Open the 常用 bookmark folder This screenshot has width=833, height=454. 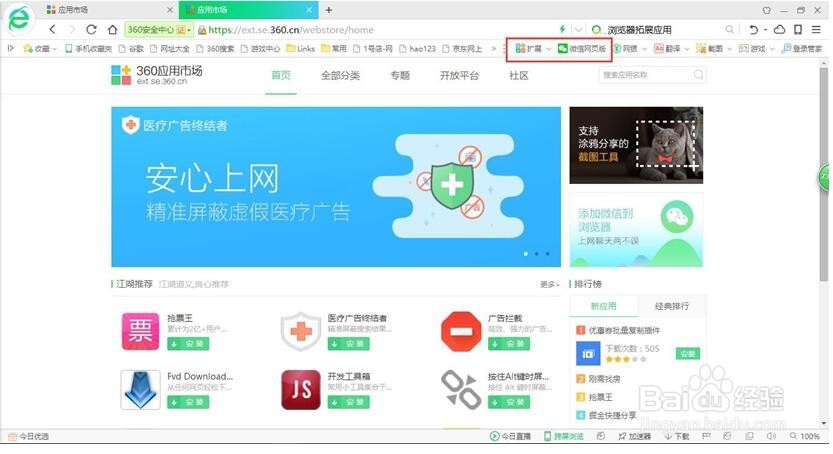click(334, 48)
